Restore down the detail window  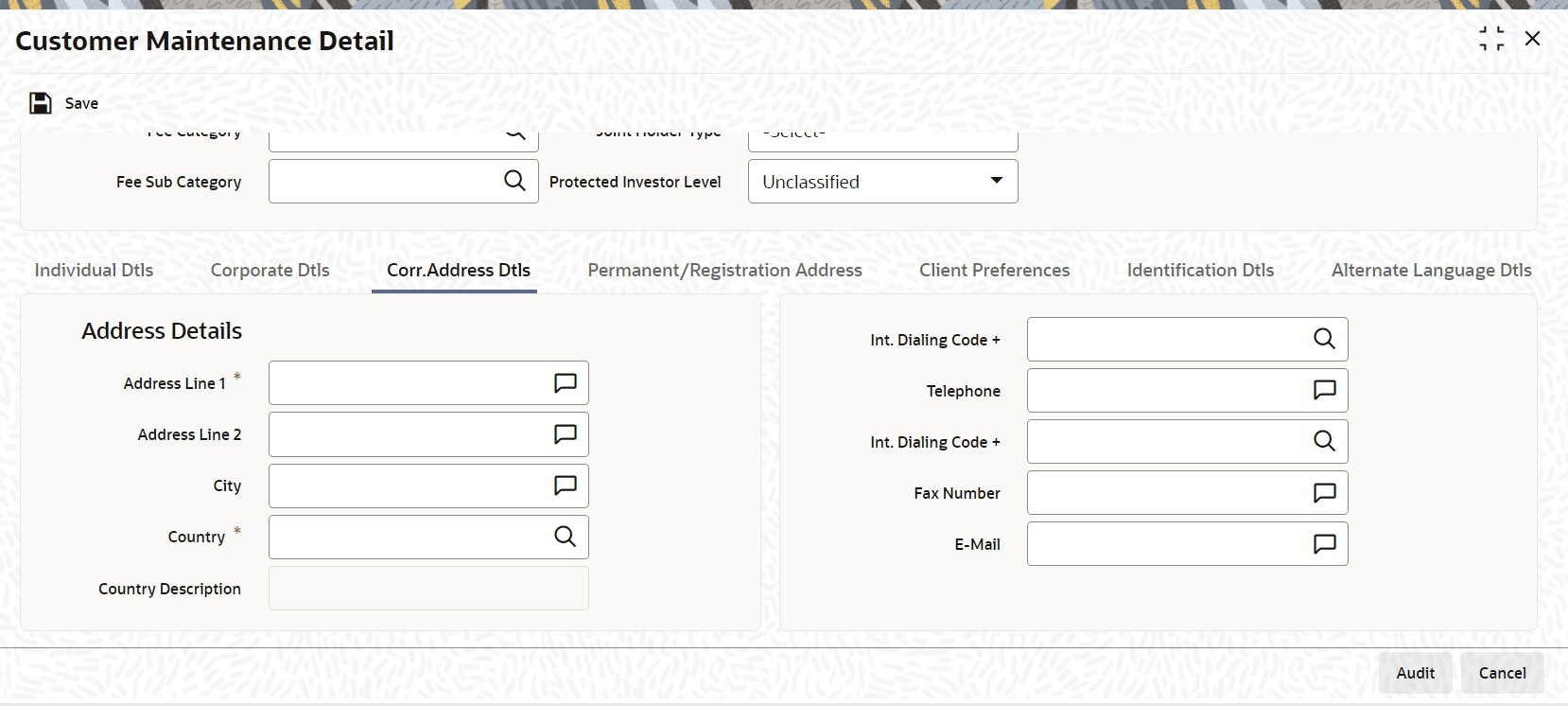pos(1491,39)
